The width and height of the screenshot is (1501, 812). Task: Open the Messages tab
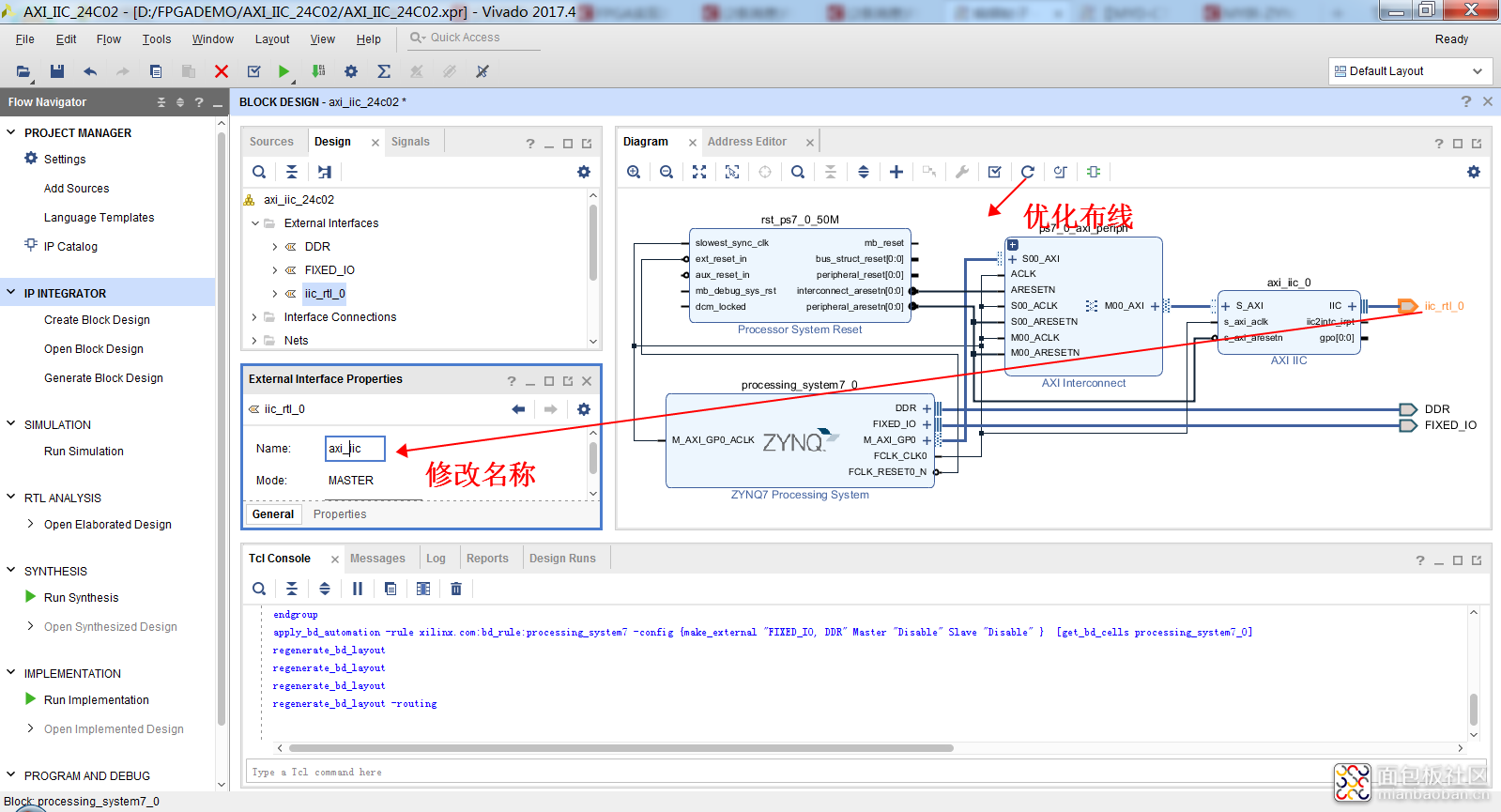coord(377,559)
